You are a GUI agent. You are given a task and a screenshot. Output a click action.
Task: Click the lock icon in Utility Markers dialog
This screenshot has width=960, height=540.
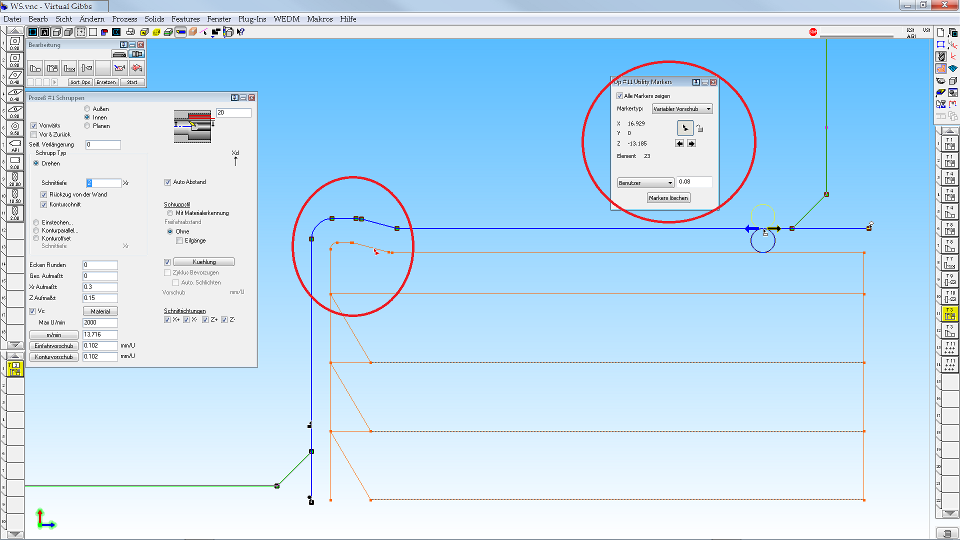700,129
